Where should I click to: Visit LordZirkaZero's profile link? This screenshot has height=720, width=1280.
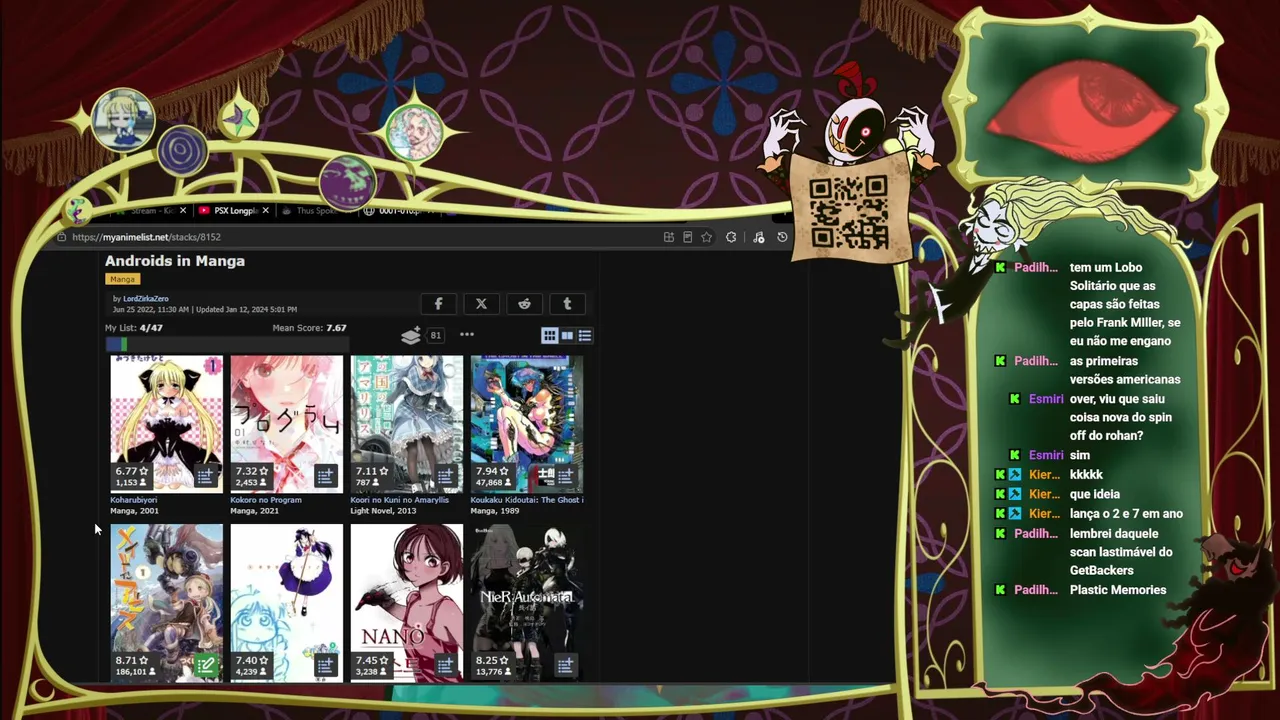[x=146, y=299]
